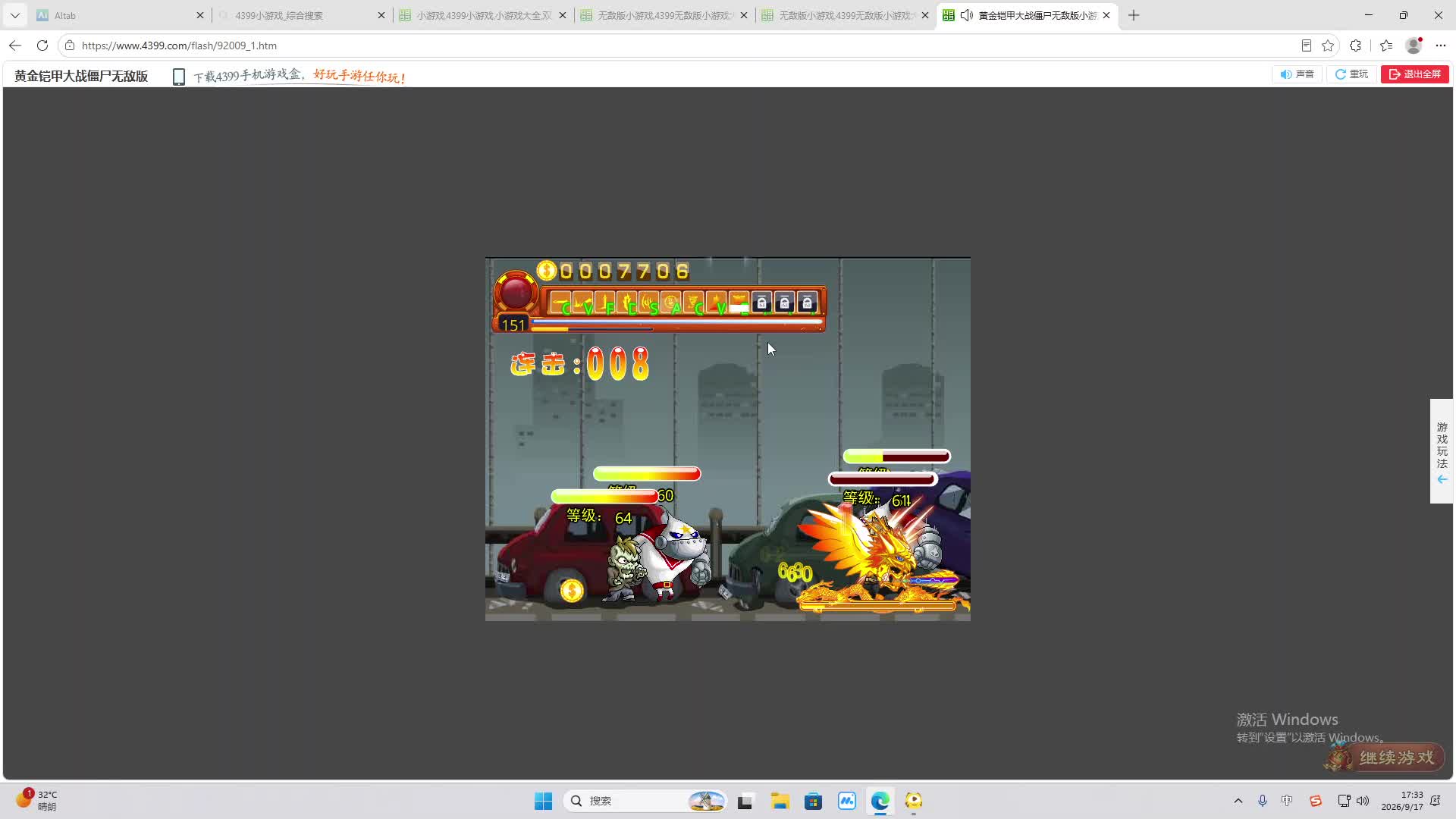Bookmark this page with the star

(1328, 45)
